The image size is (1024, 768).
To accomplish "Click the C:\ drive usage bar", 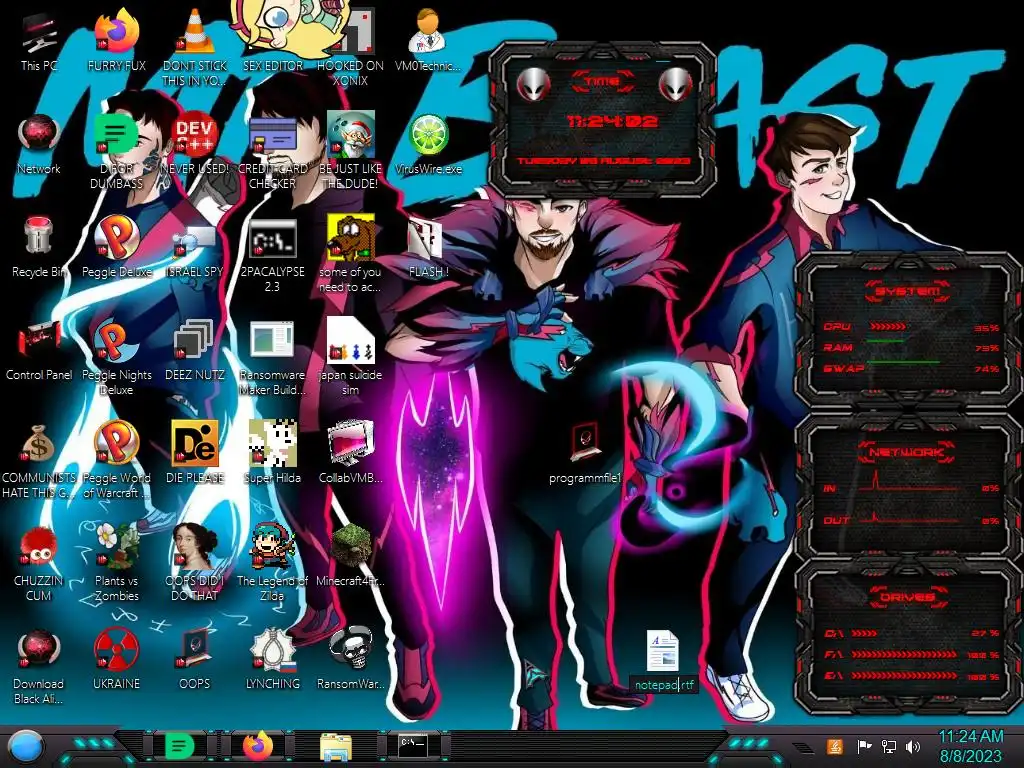I will point(865,633).
